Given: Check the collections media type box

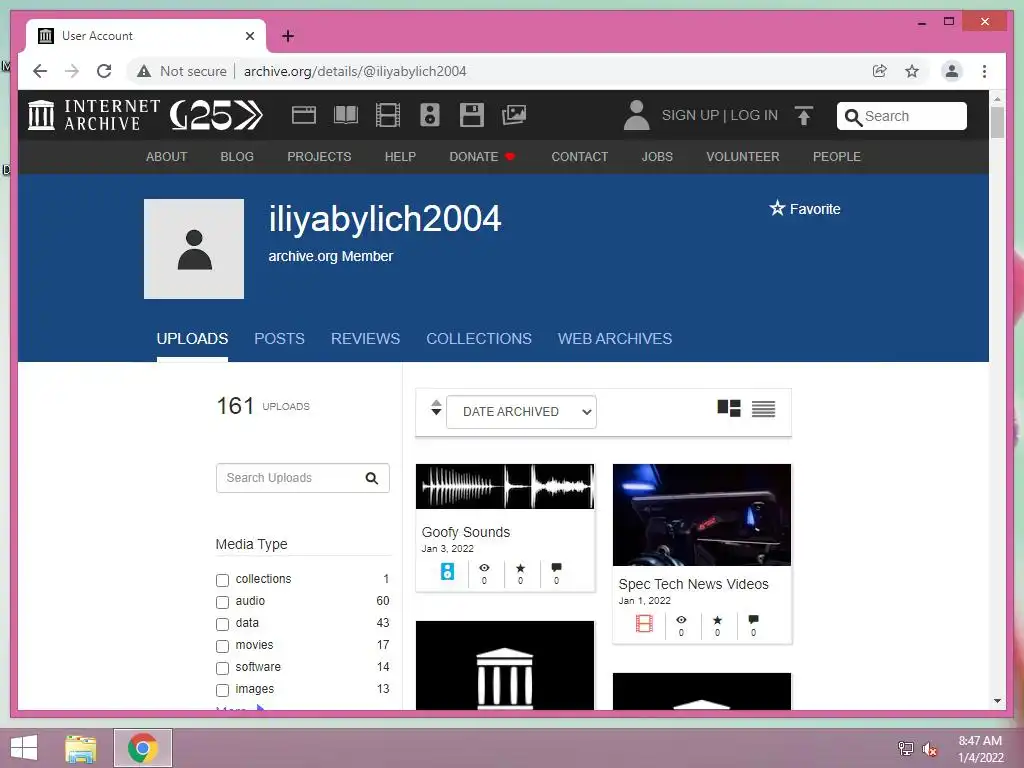Looking at the screenshot, I should click(223, 580).
